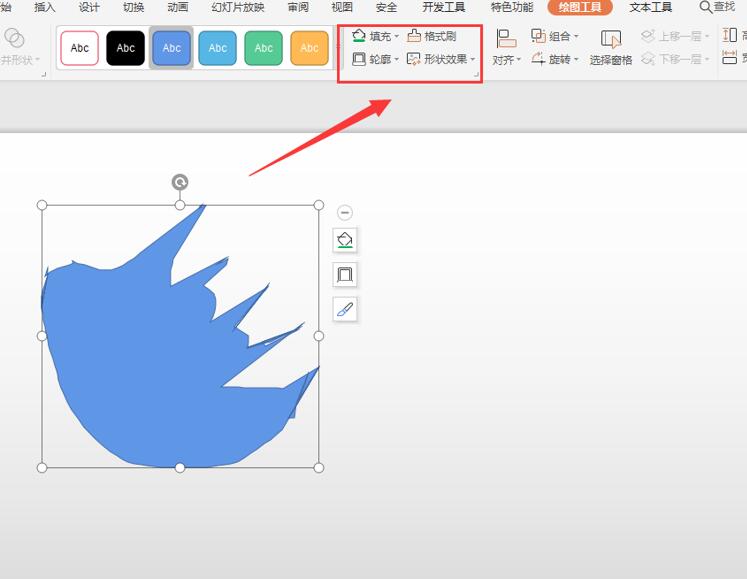
Task: Click the shape width field icon
Action: 729,58
